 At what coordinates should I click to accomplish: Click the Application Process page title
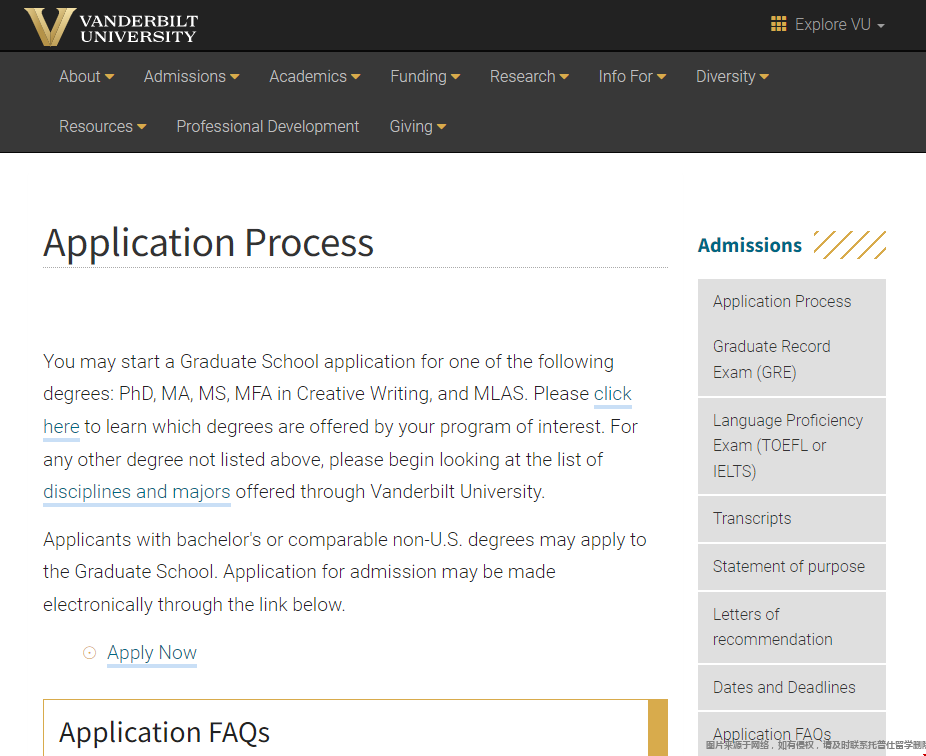[x=208, y=243]
